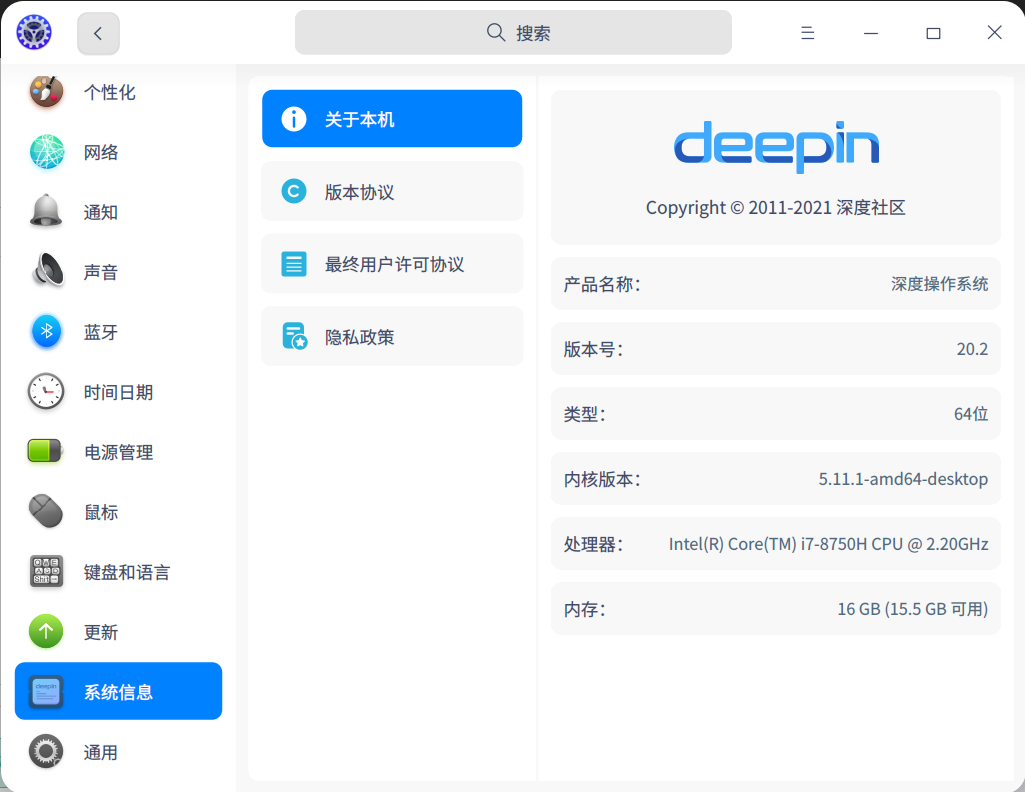Click the Personalization palette icon
This screenshot has height=792, width=1025.
pyautogui.click(x=46, y=92)
